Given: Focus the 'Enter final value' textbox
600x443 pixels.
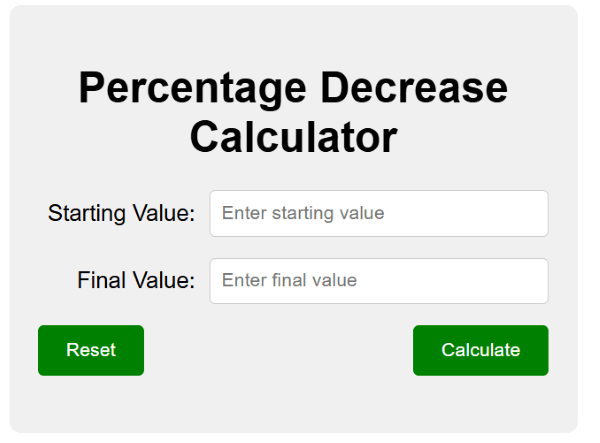Looking at the screenshot, I should 378,281.
